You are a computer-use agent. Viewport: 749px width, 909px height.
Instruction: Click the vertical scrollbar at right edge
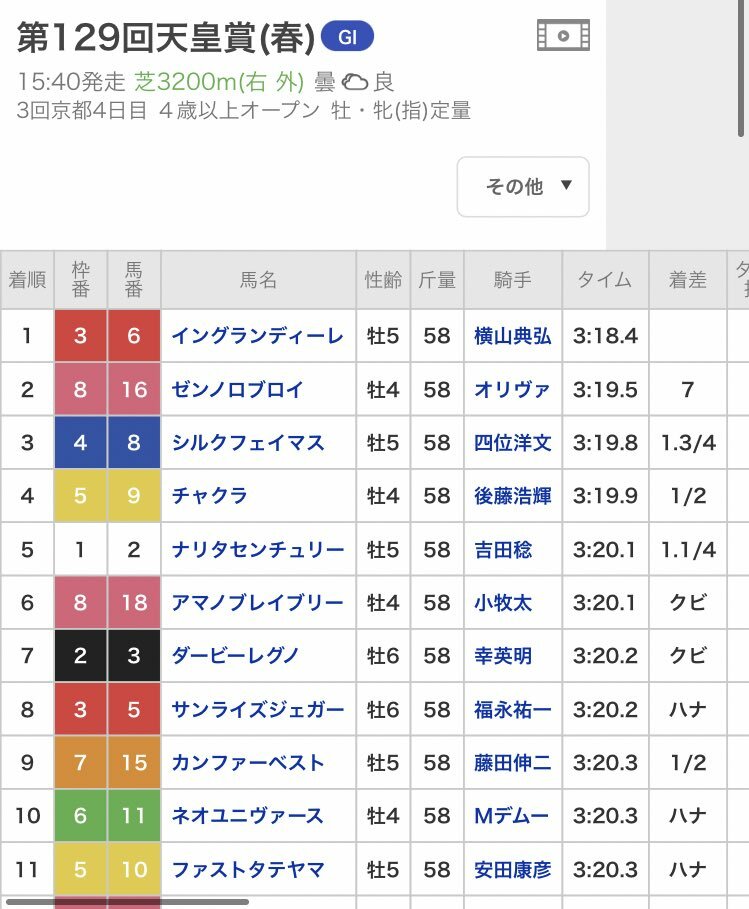click(x=741, y=68)
